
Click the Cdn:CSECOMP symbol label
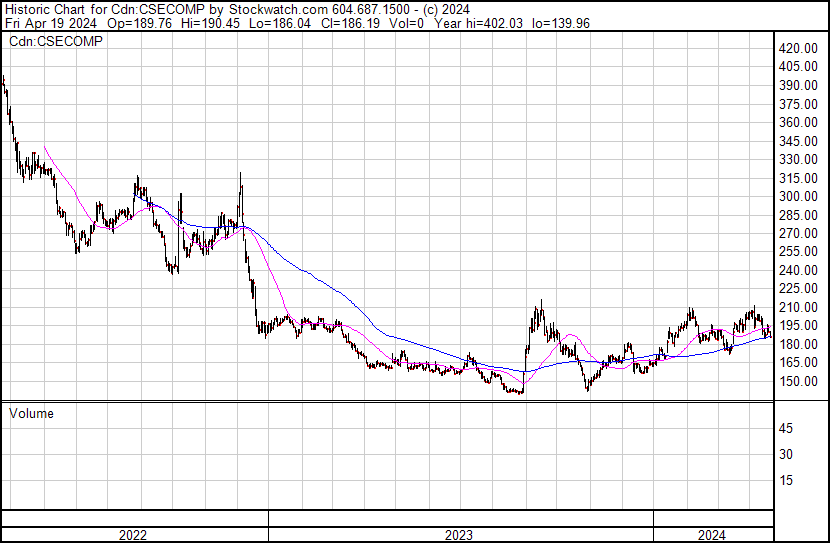pos(55,41)
